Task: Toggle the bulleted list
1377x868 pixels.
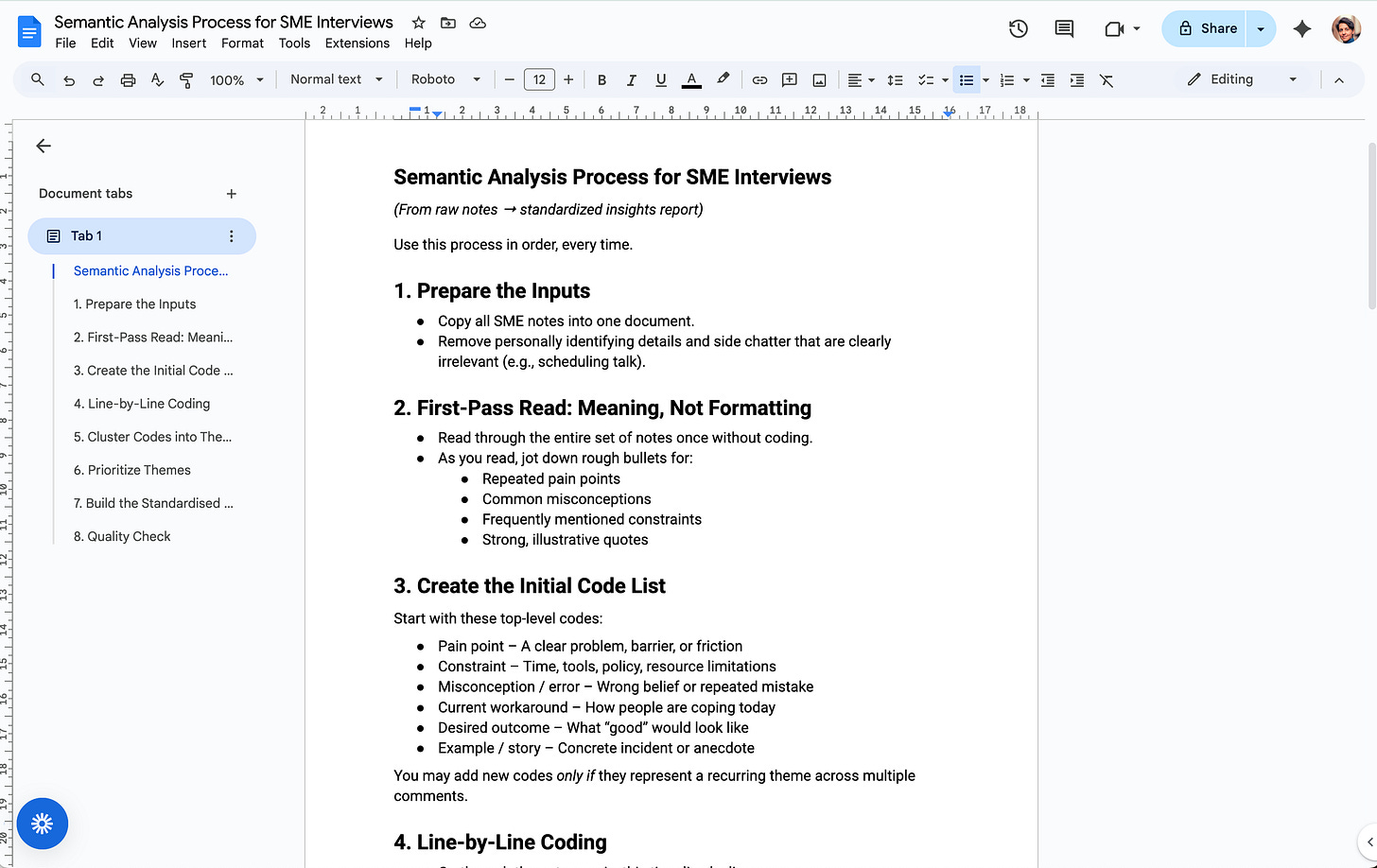Action: [966, 80]
